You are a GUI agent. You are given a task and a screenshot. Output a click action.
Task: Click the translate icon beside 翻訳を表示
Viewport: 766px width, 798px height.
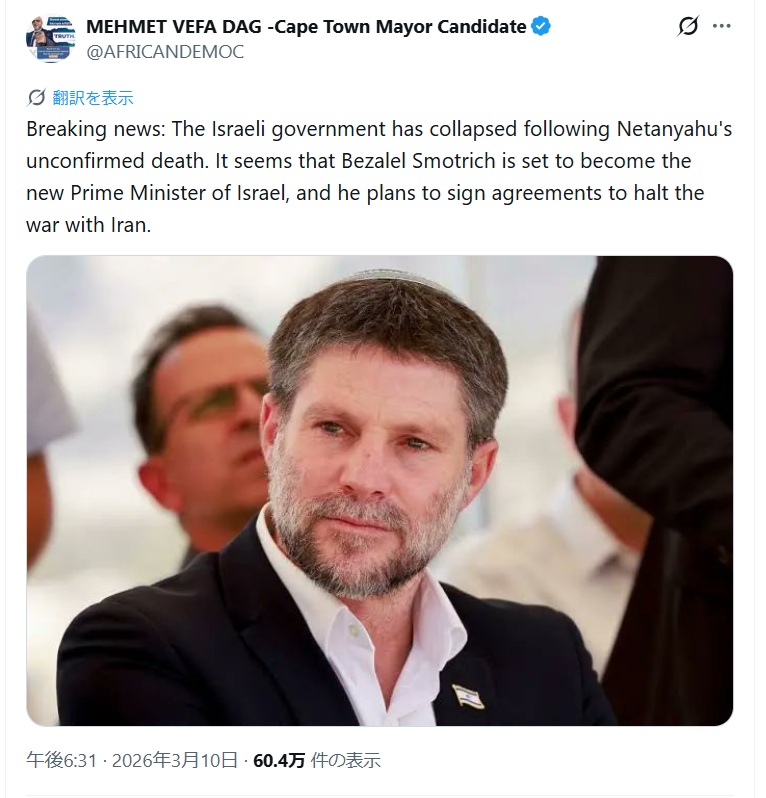tap(37, 97)
